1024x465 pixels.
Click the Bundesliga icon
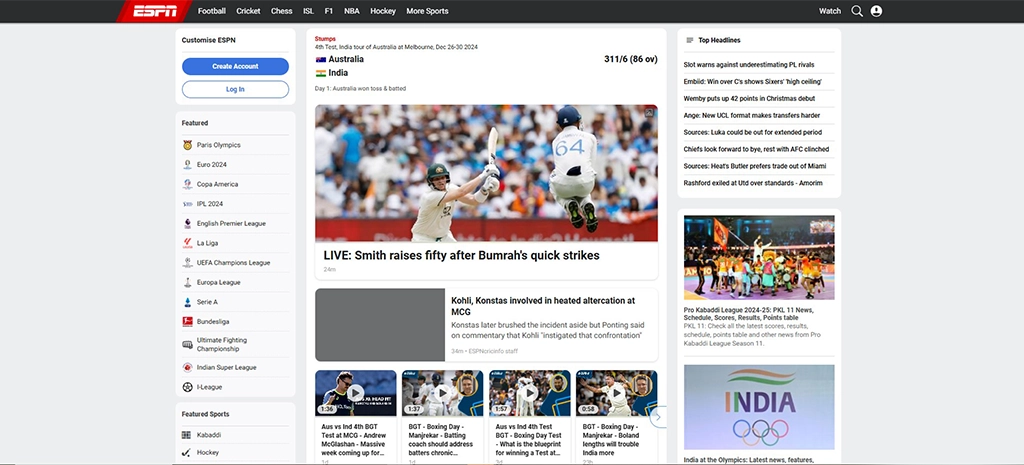click(187, 322)
